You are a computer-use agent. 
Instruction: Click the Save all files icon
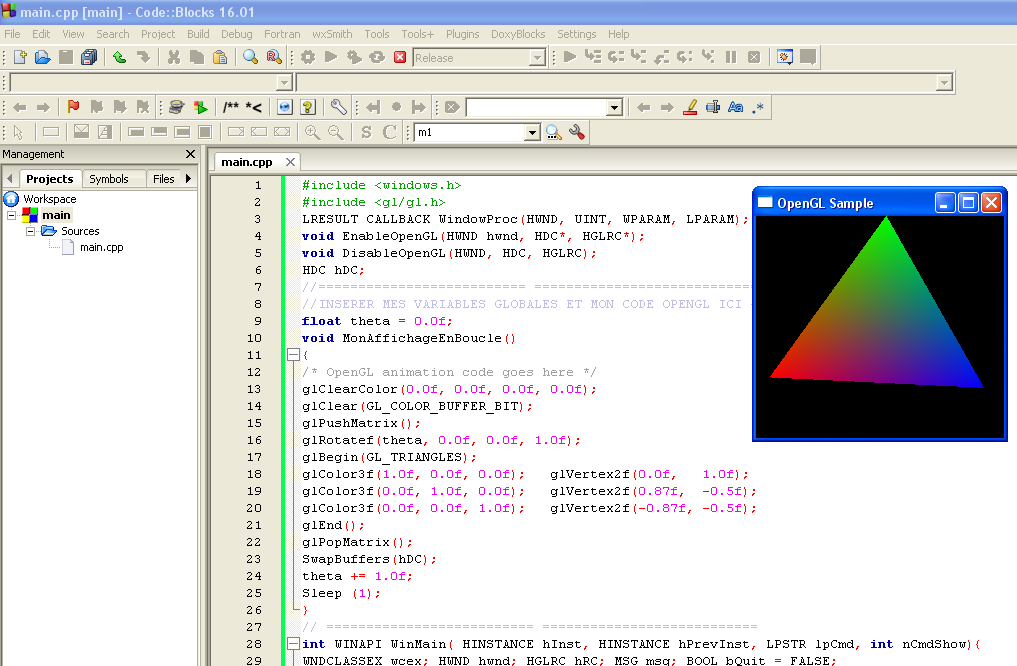coord(89,57)
